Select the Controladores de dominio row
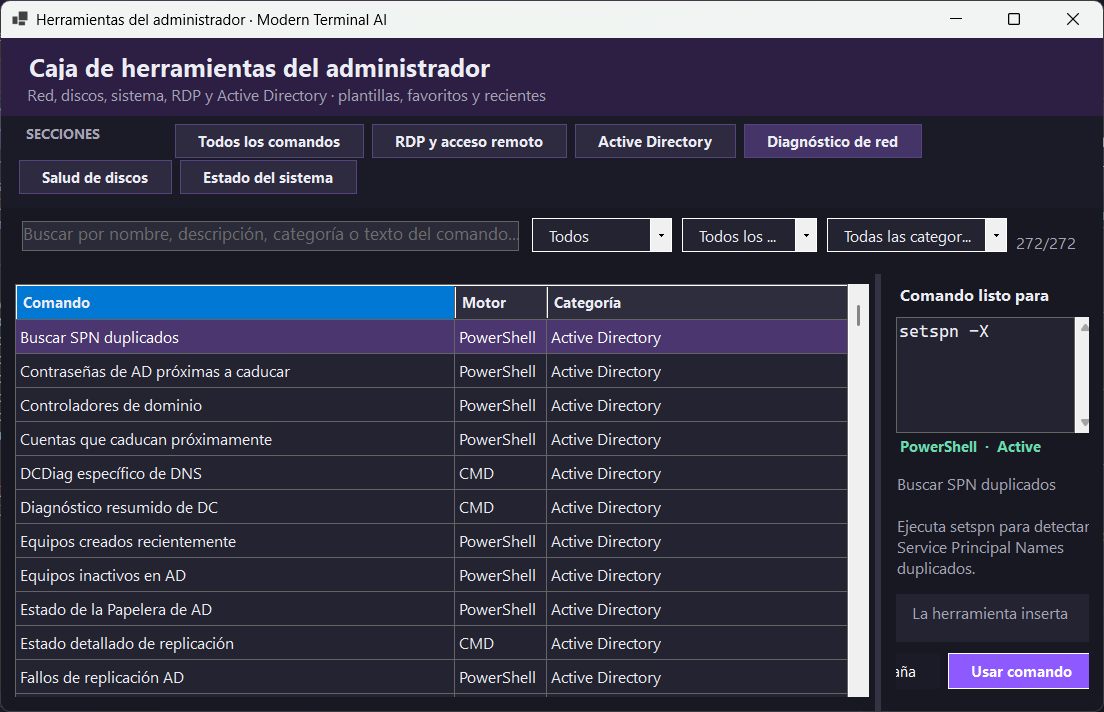This screenshot has width=1104, height=712. click(x=432, y=406)
